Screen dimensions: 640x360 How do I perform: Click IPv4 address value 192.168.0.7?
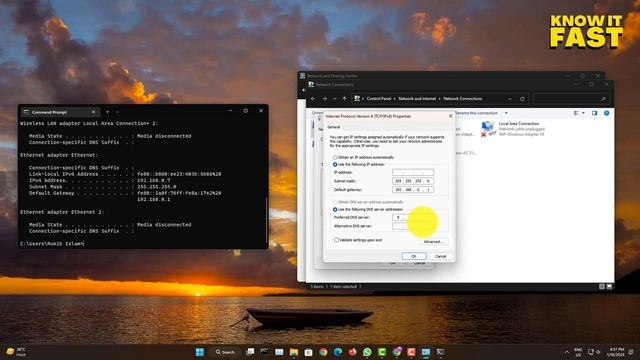tap(154, 180)
